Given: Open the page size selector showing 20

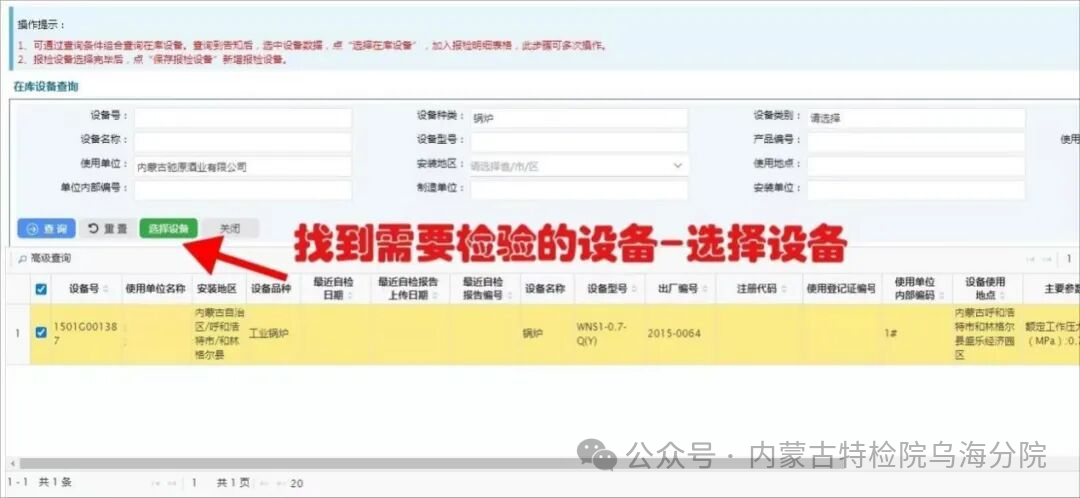Looking at the screenshot, I should (297, 484).
